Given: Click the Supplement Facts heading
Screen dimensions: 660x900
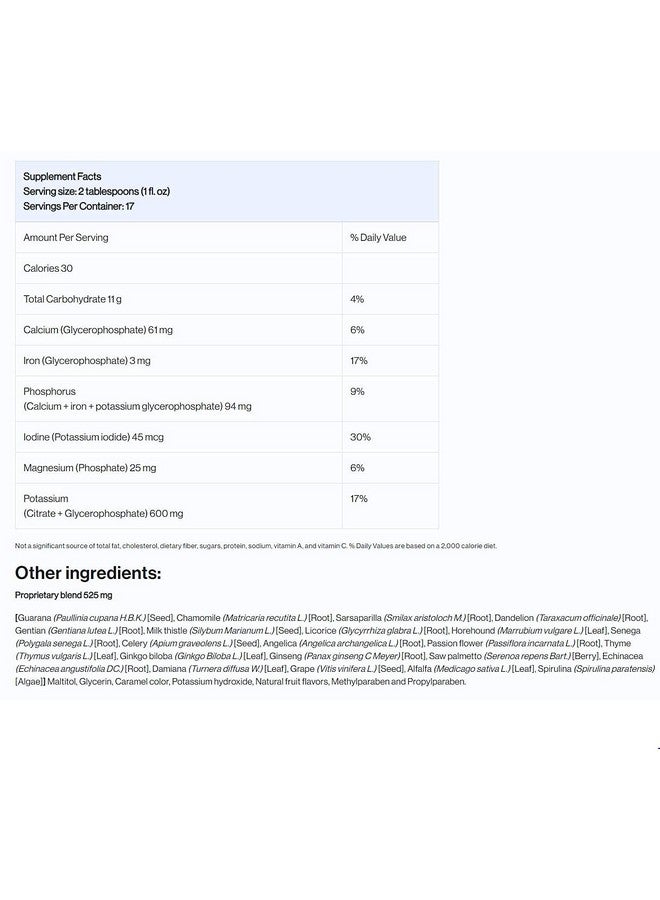Looking at the screenshot, I should pos(62,176).
